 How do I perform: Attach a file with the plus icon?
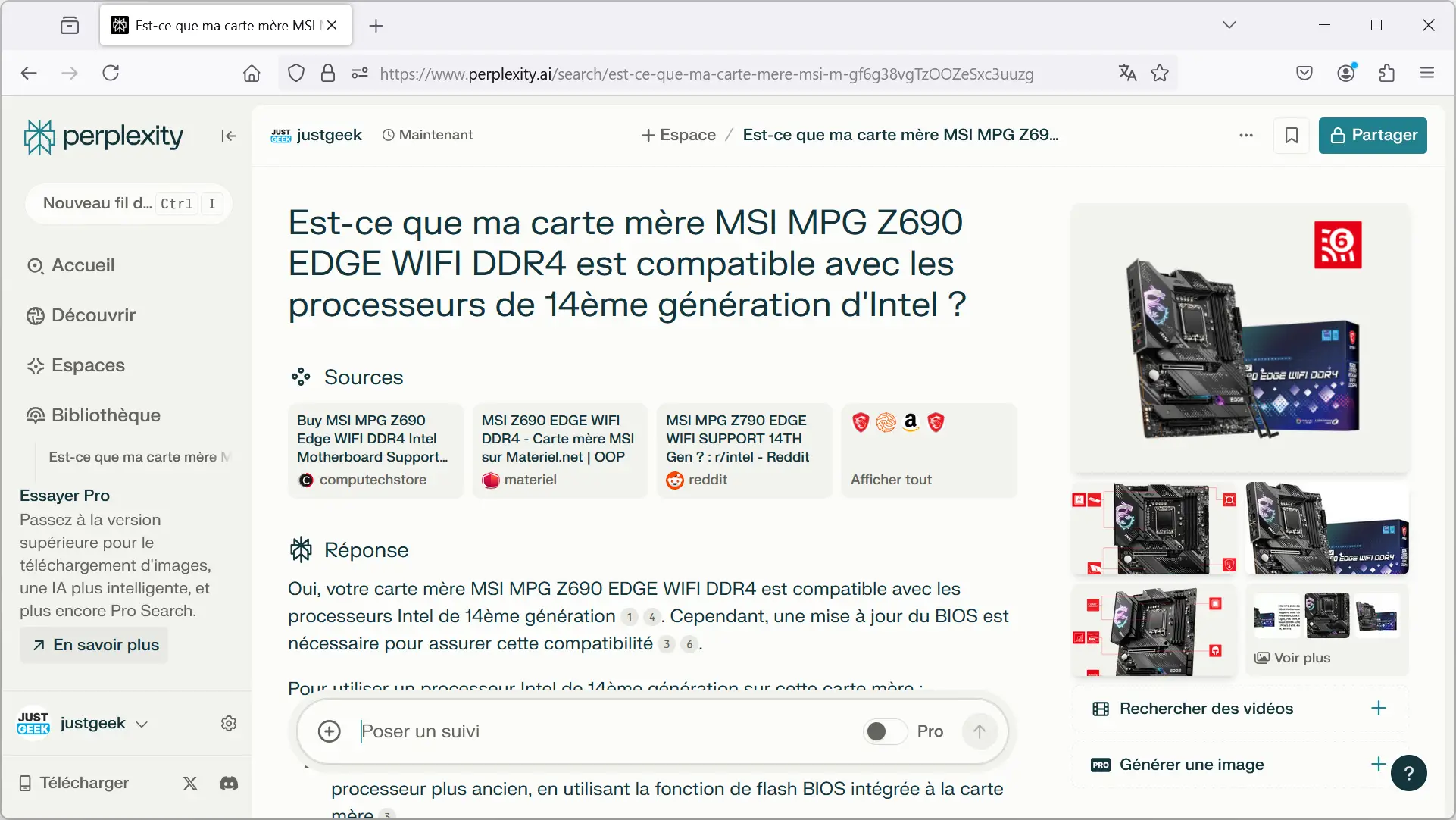329,731
